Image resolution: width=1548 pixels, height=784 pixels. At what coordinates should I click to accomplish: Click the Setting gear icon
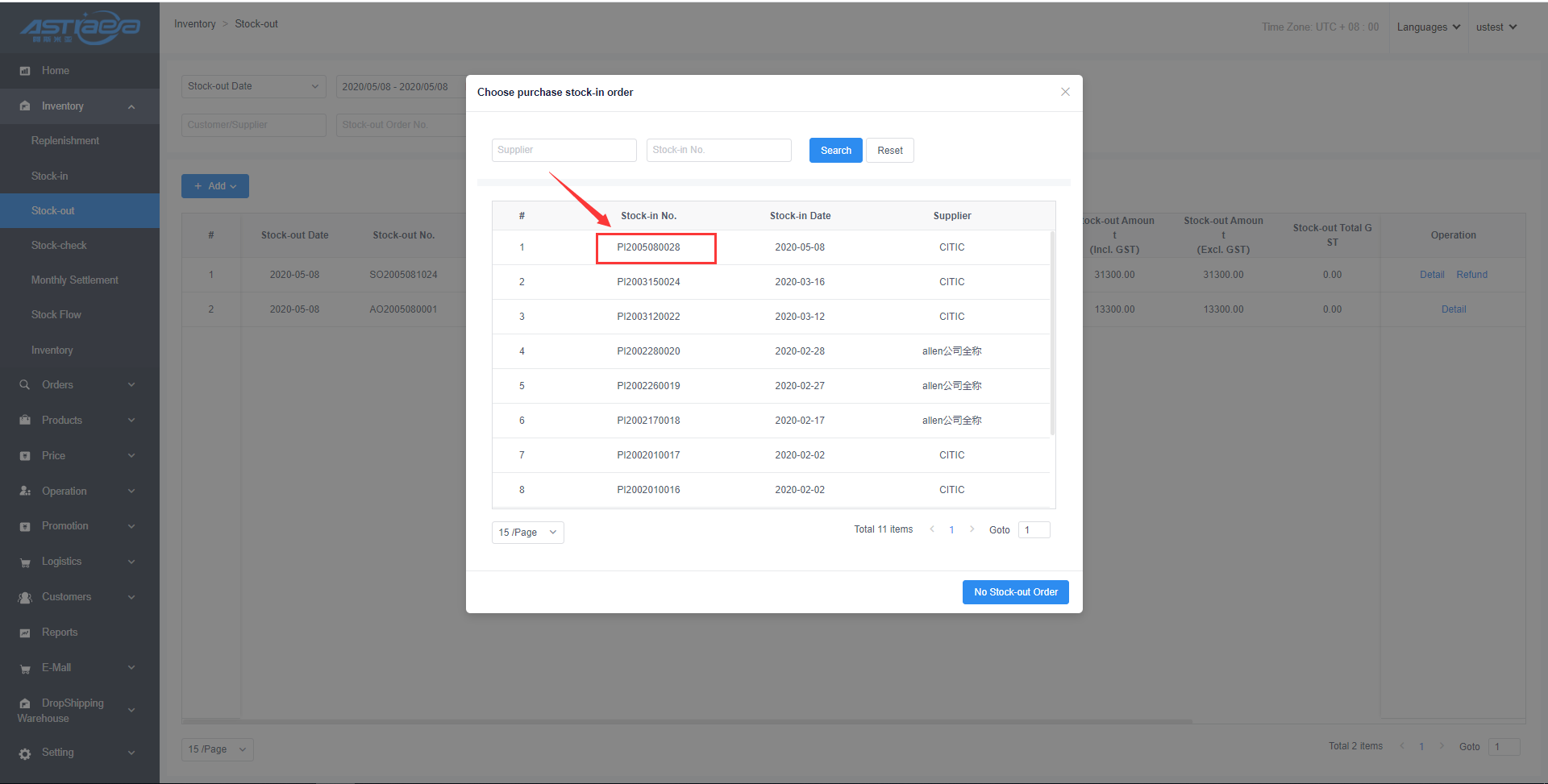[25, 753]
